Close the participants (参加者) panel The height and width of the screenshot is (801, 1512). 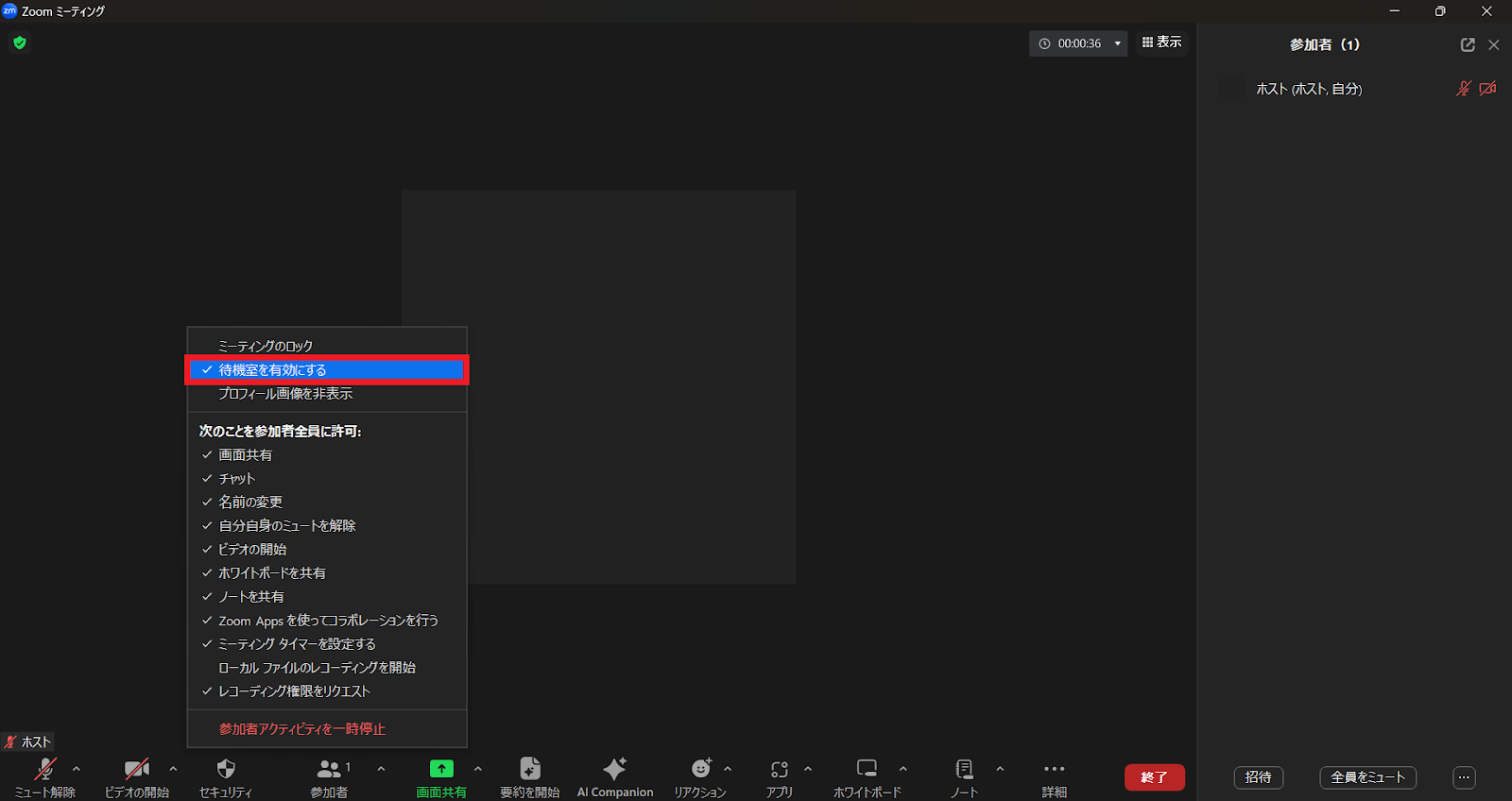tap(1494, 44)
